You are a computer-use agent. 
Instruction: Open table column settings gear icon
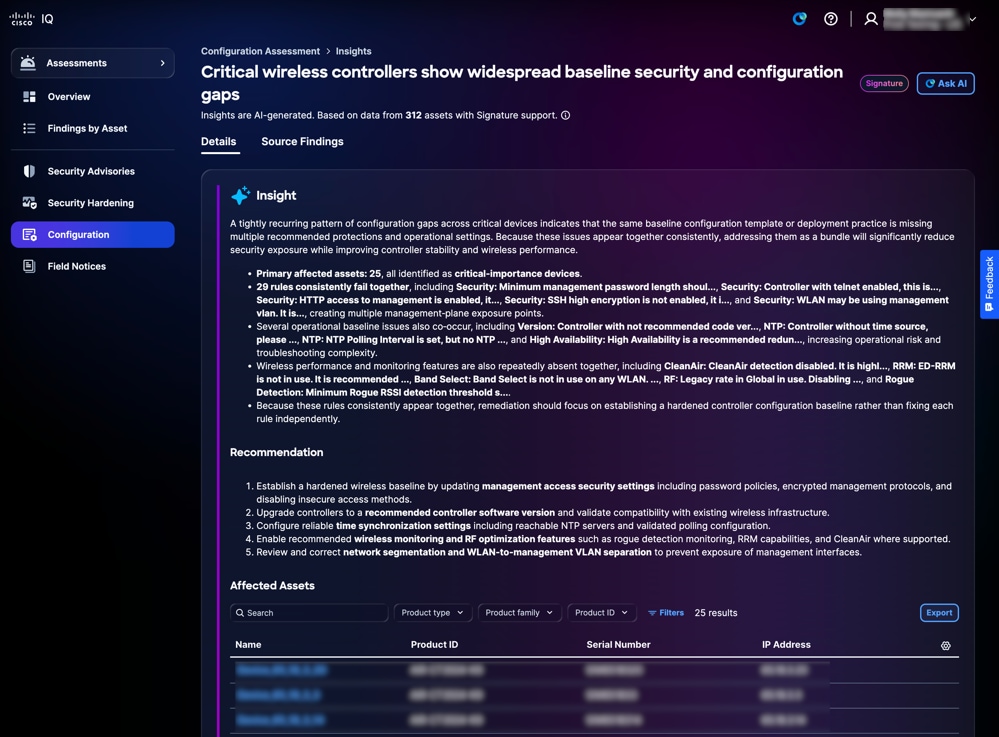point(945,646)
